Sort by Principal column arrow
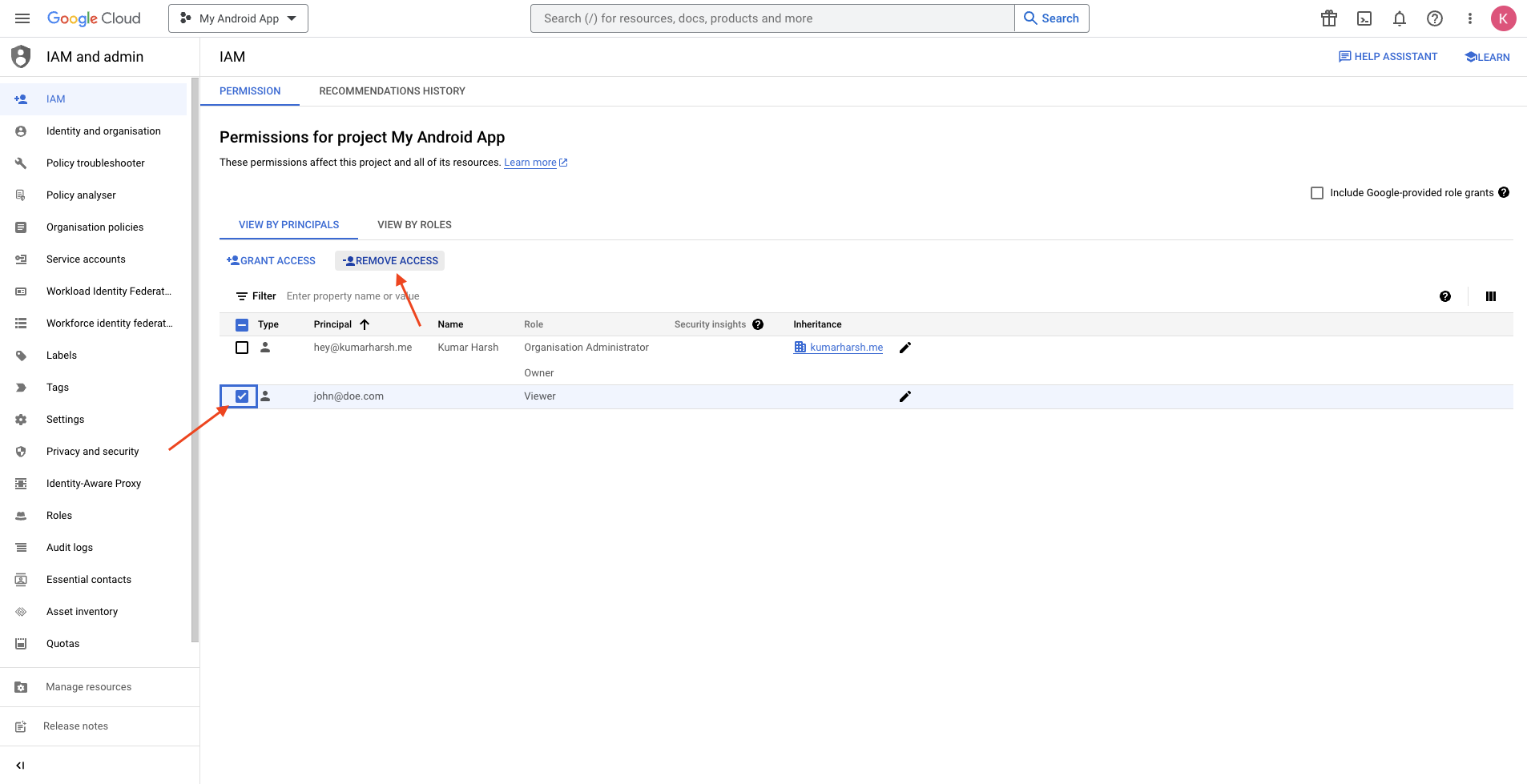Image resolution: width=1527 pixels, height=784 pixels. [x=365, y=324]
